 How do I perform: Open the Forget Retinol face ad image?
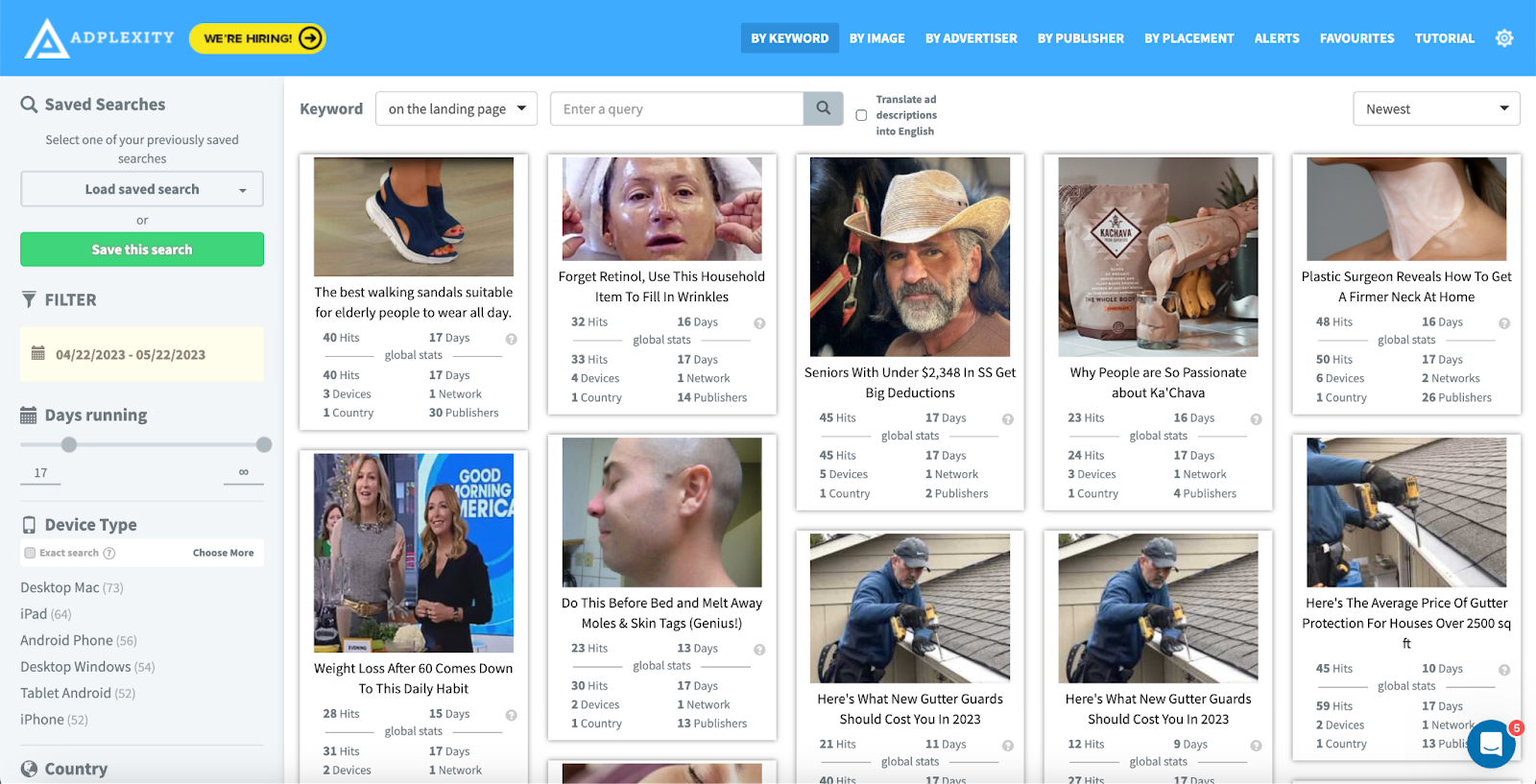[x=662, y=209]
